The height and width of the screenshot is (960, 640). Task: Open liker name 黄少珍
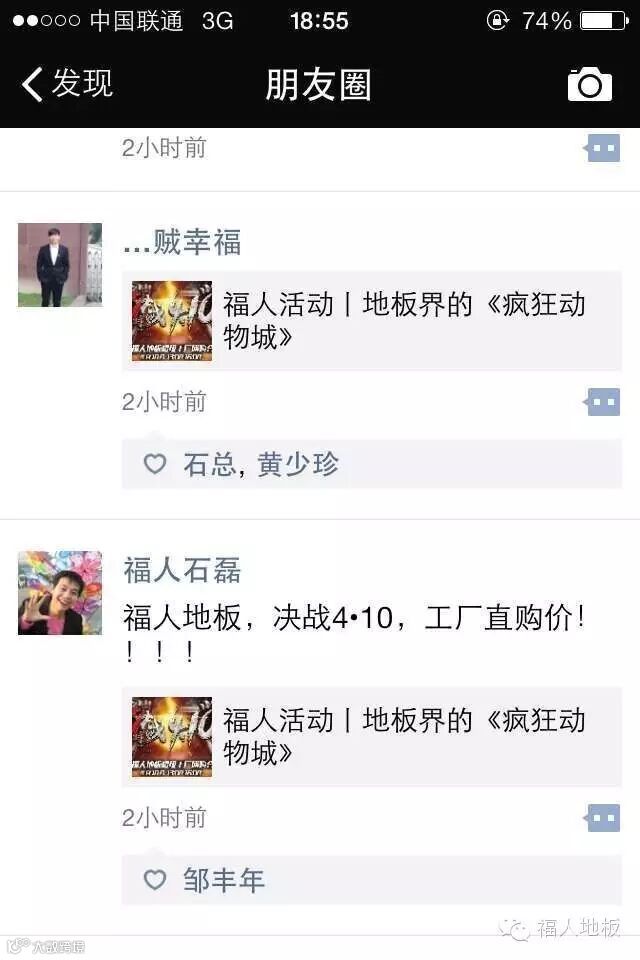click(298, 464)
